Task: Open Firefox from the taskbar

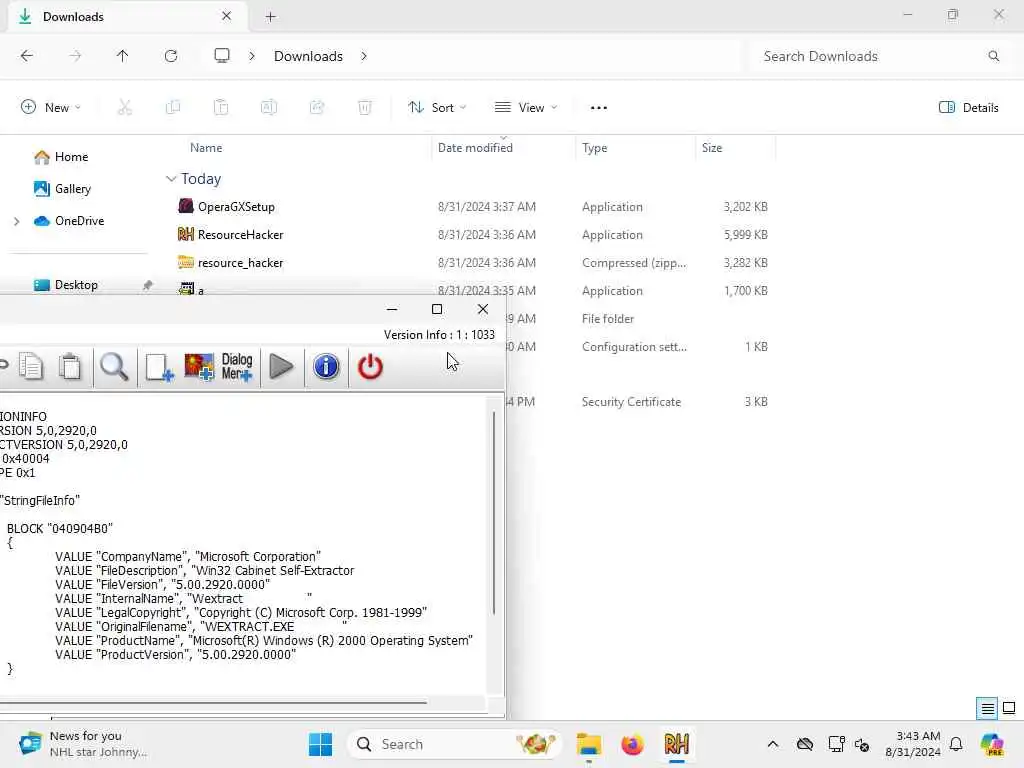Action: (632, 744)
